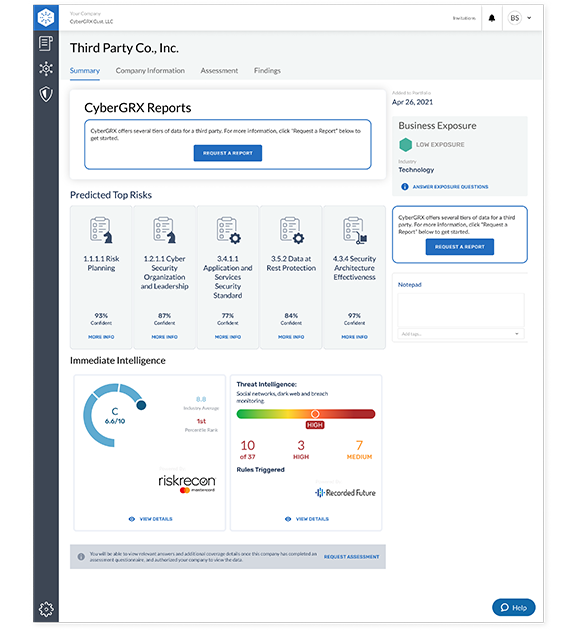Click the '1st' percentile rank value
Screen dimensions: 580x630
[201, 421]
